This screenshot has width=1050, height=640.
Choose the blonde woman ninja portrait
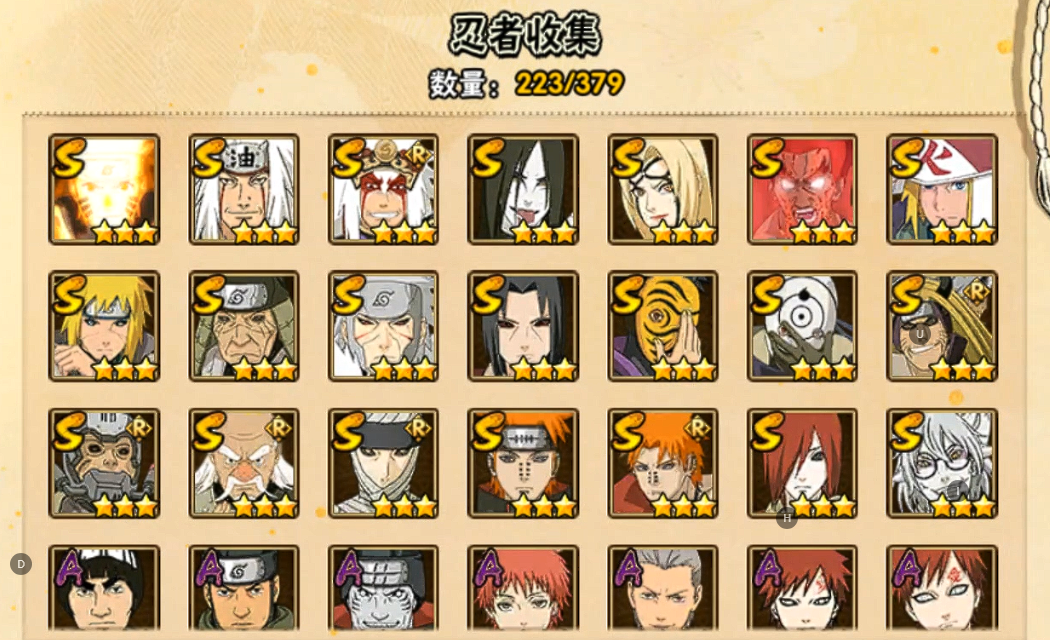pos(663,189)
